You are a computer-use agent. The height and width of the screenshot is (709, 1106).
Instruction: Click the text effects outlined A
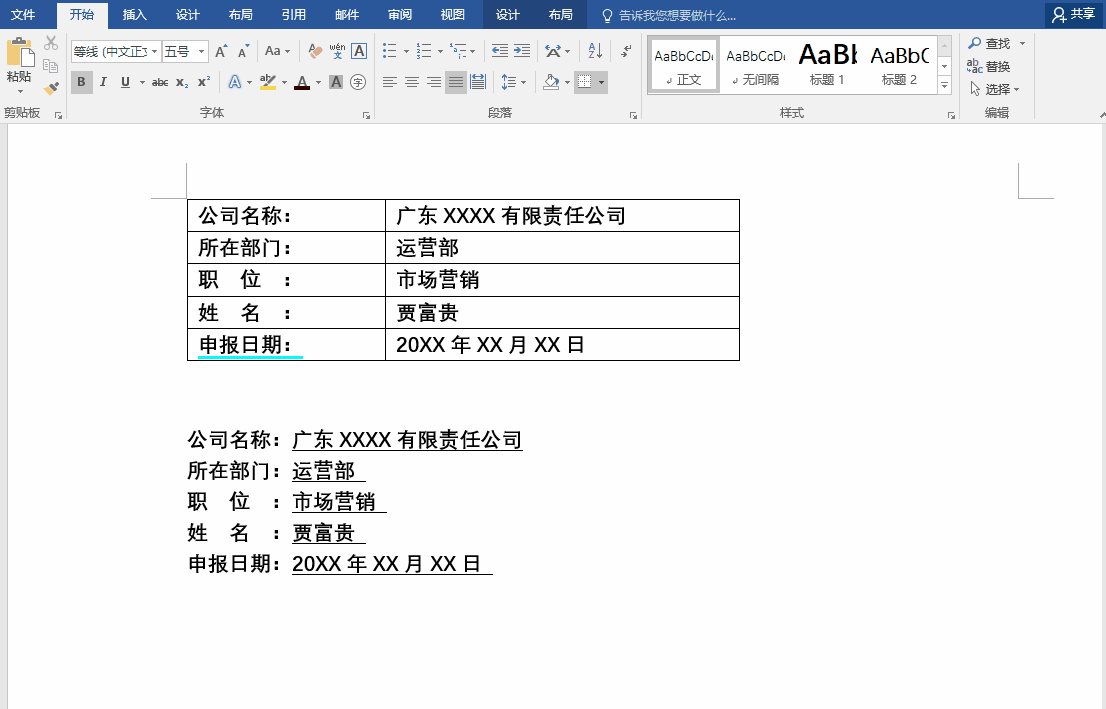click(x=235, y=83)
